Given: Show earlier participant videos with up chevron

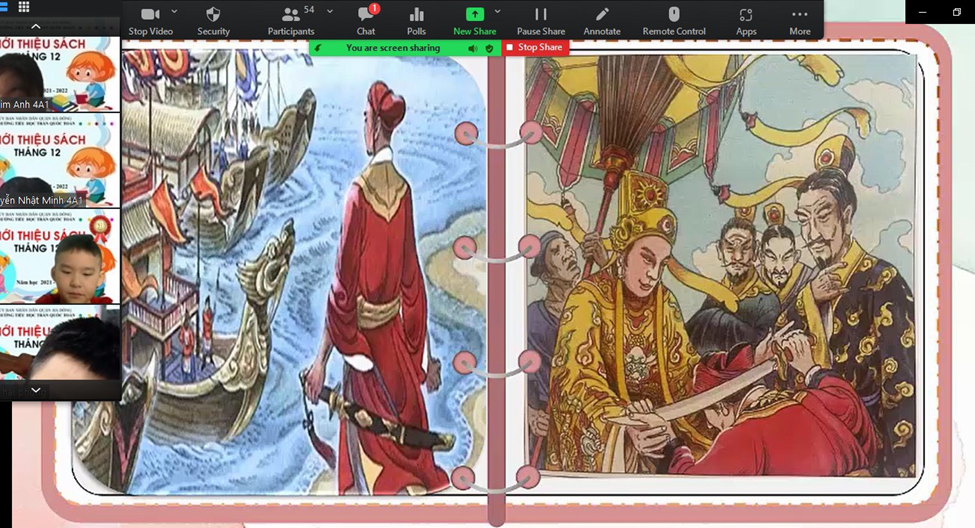Looking at the screenshot, I should (36, 26).
